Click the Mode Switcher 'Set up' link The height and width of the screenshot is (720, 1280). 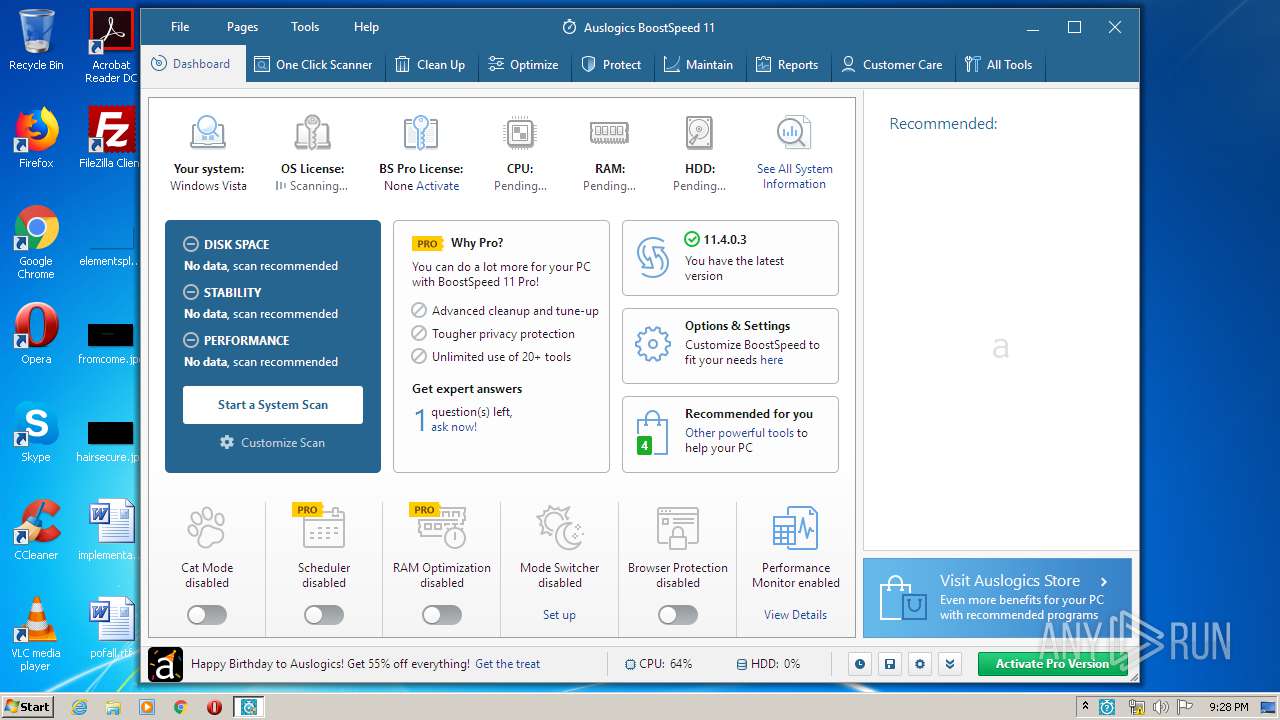click(x=559, y=615)
